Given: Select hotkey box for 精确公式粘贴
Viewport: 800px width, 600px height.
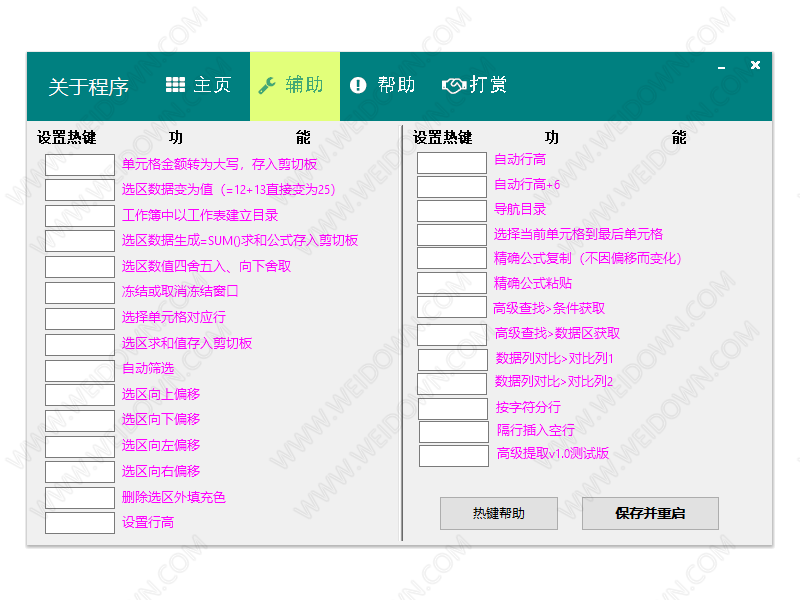Looking at the screenshot, I should click(x=451, y=283).
